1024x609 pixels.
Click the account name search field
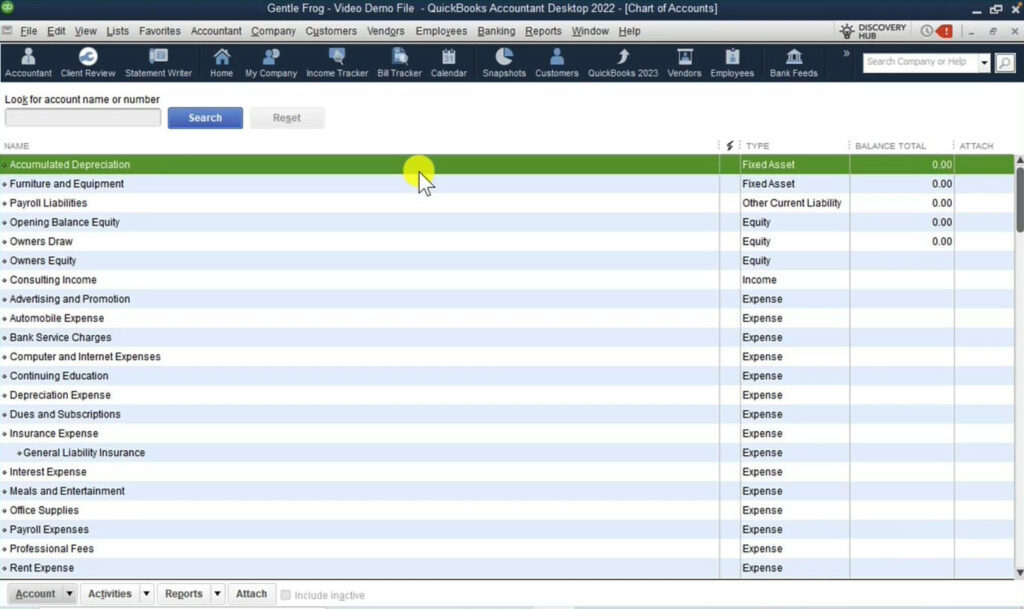pyautogui.click(x=82, y=117)
